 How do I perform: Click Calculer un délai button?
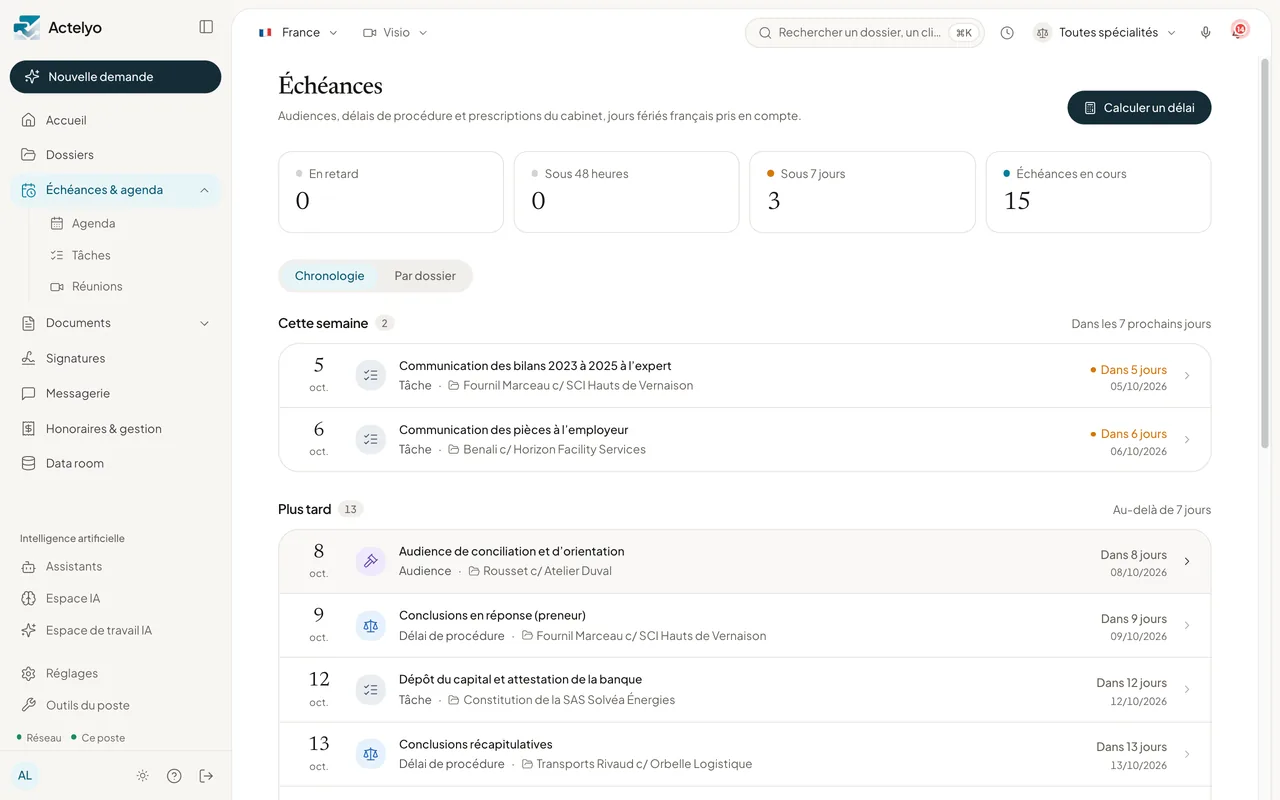click(x=1139, y=108)
